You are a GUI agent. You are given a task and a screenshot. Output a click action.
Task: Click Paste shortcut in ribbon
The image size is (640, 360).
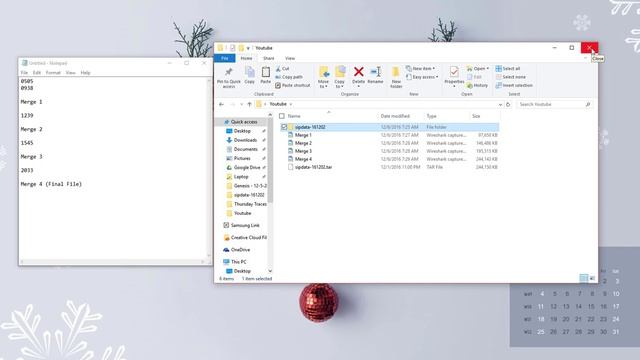click(x=293, y=85)
